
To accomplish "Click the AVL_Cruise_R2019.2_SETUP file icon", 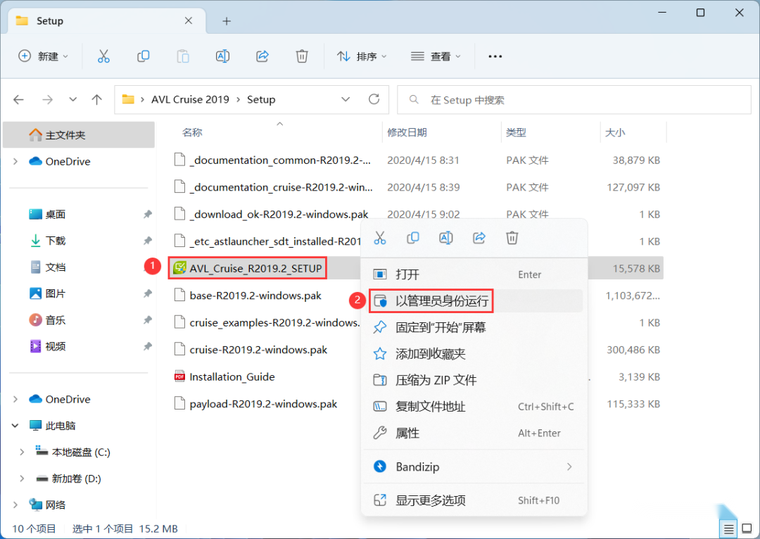I will 180,268.
